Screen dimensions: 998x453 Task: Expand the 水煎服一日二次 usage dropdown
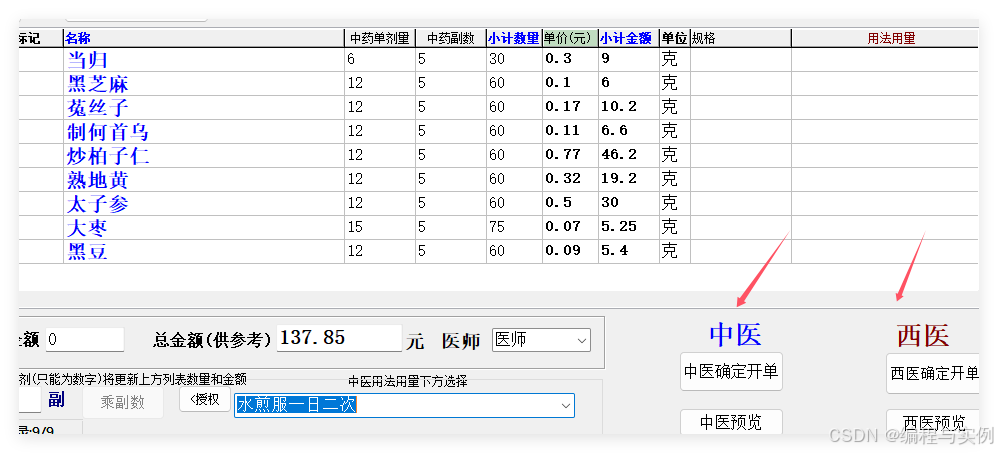click(565, 405)
